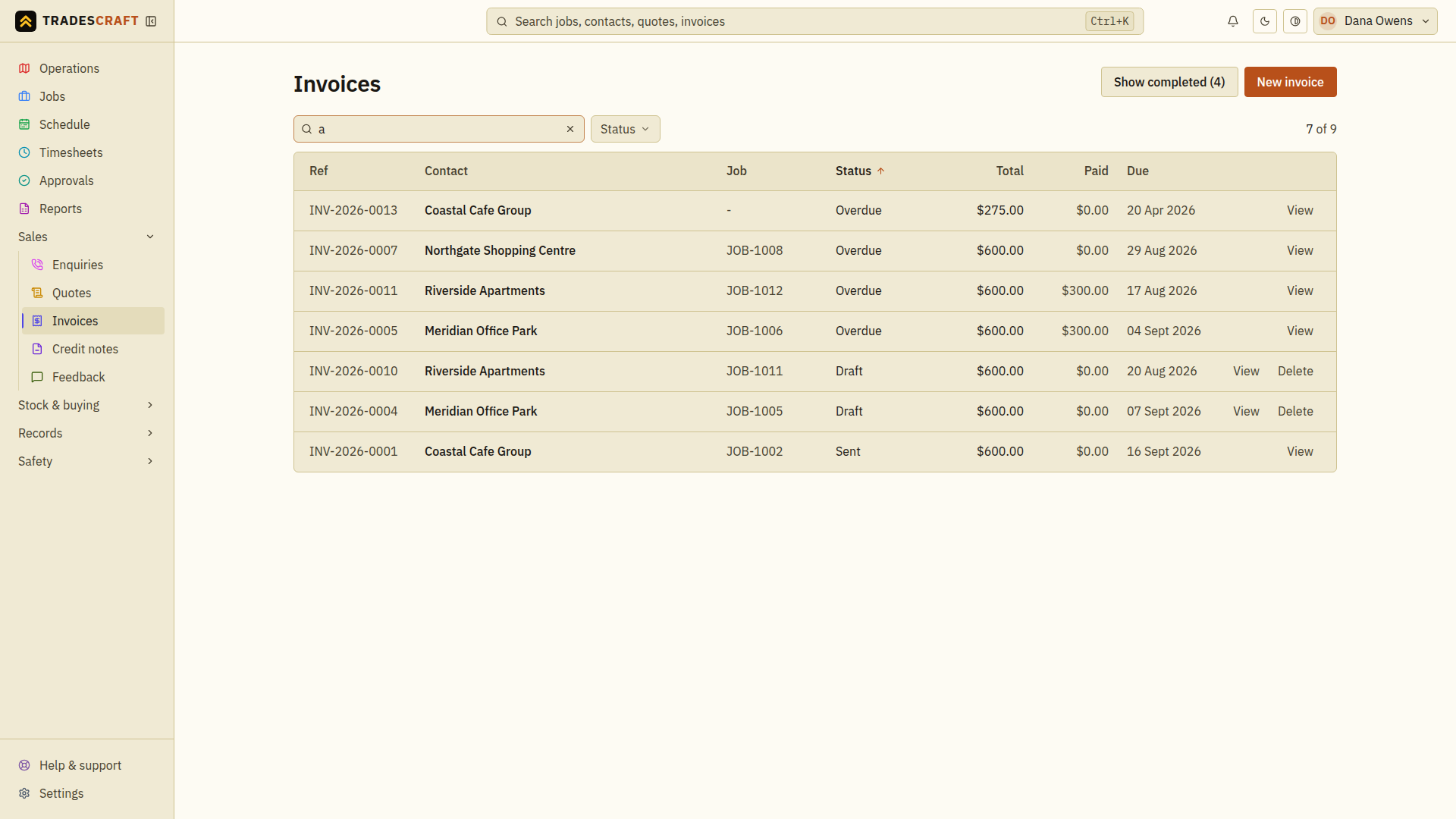This screenshot has height=819, width=1456.
Task: Open the notifications bell
Action: tap(1233, 21)
